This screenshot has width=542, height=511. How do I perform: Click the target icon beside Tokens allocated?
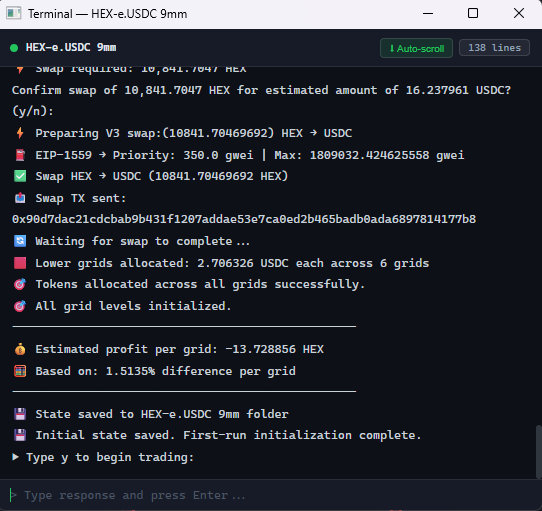point(20,284)
